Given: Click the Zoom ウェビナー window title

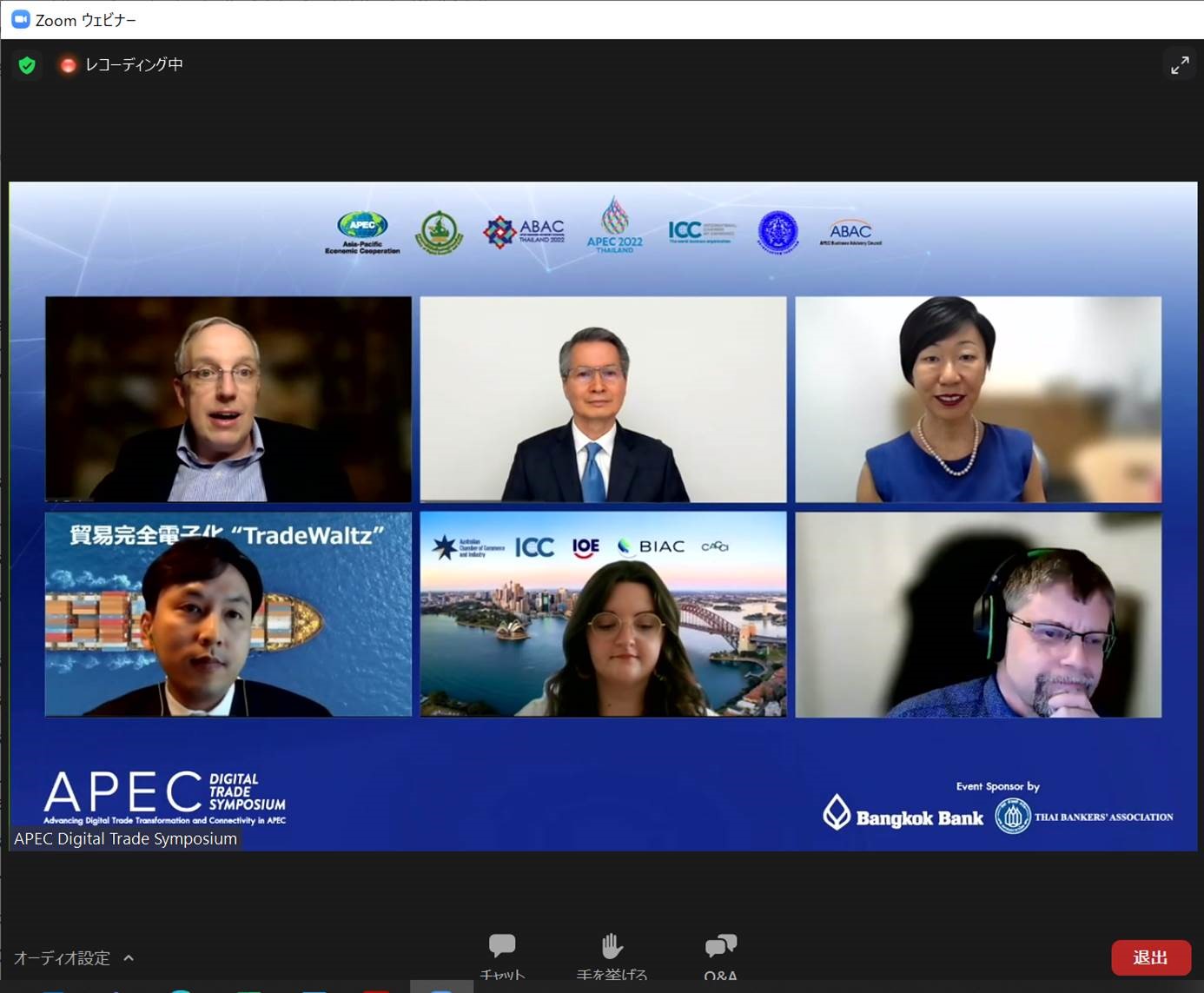Looking at the screenshot, I should (85, 20).
